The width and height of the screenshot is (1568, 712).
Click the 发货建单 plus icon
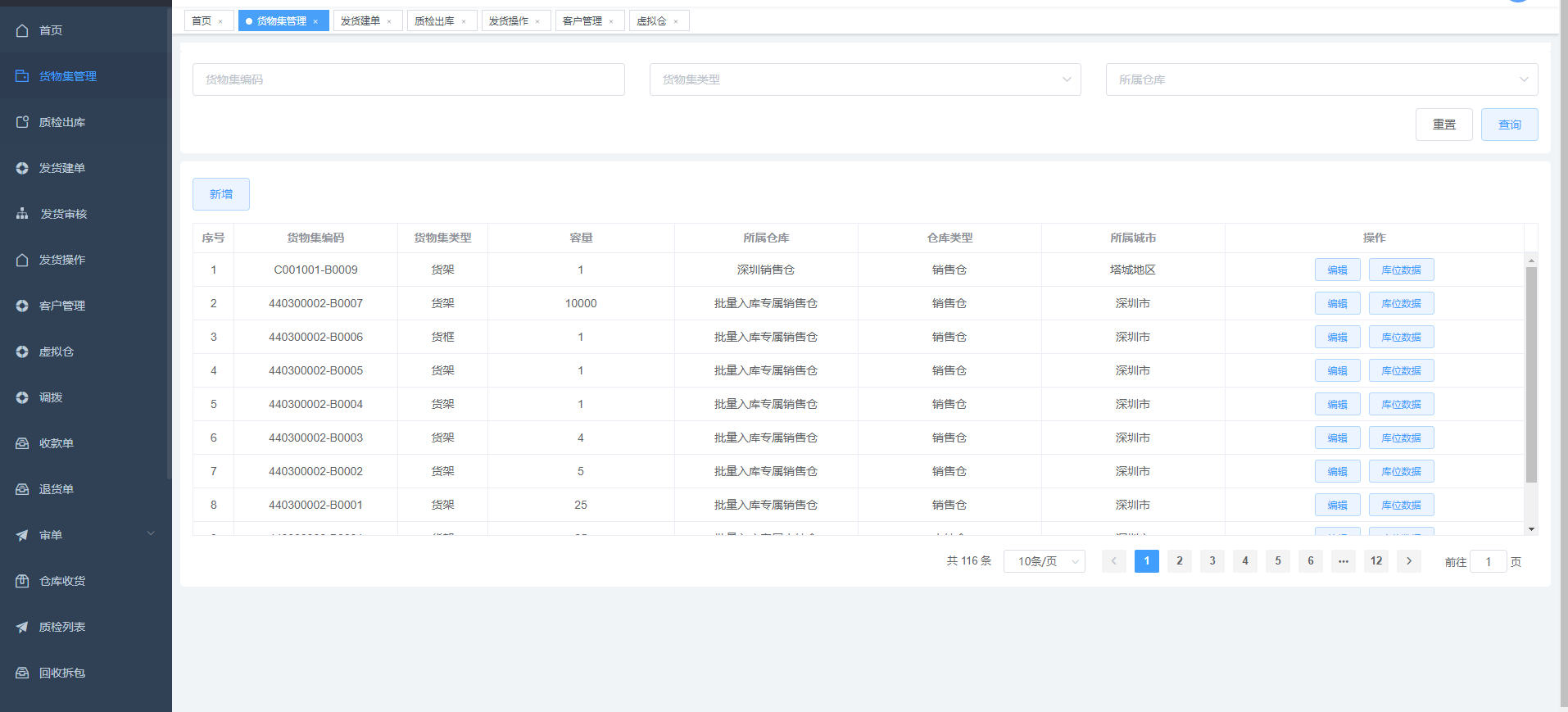point(22,168)
